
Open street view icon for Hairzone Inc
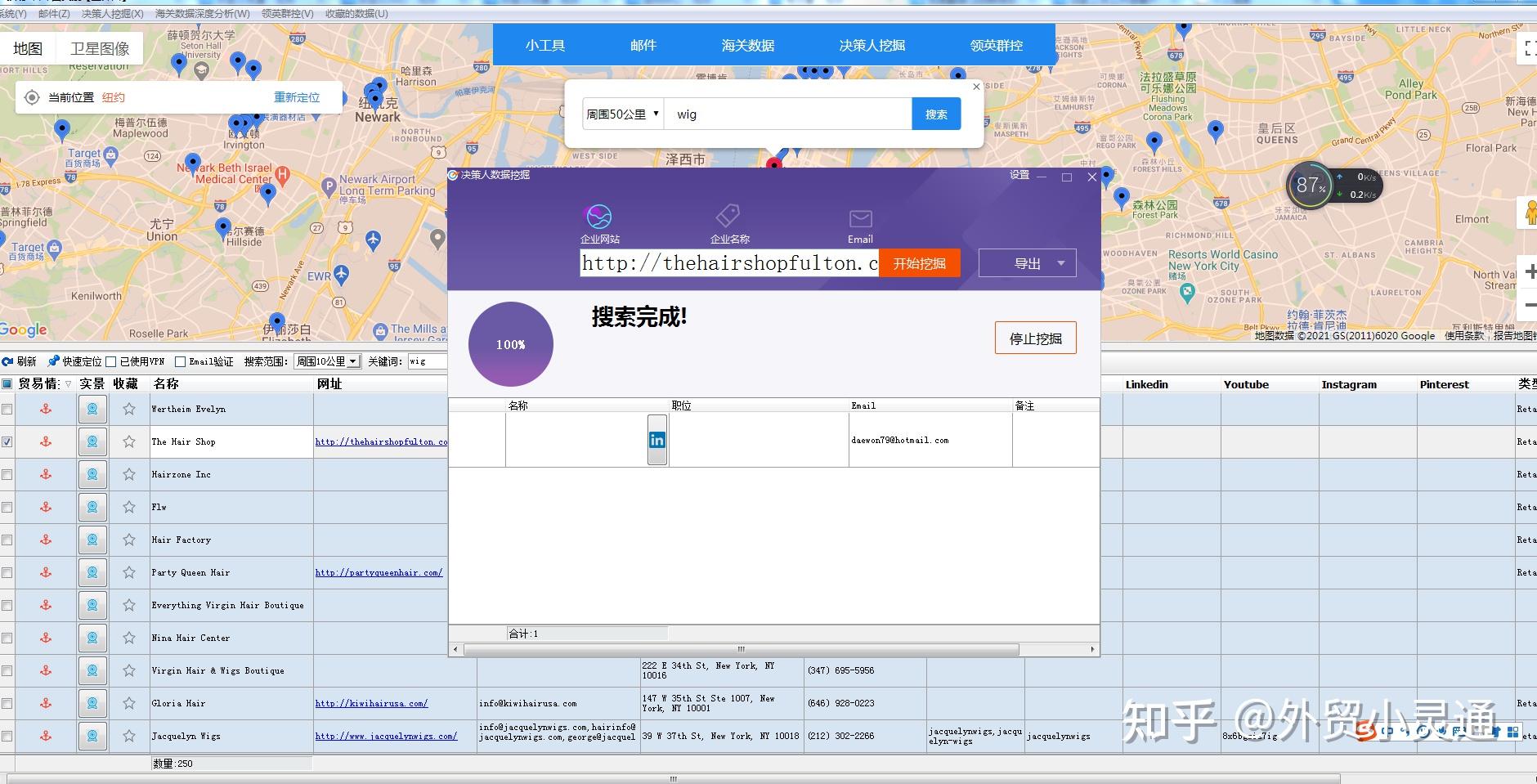(x=92, y=474)
